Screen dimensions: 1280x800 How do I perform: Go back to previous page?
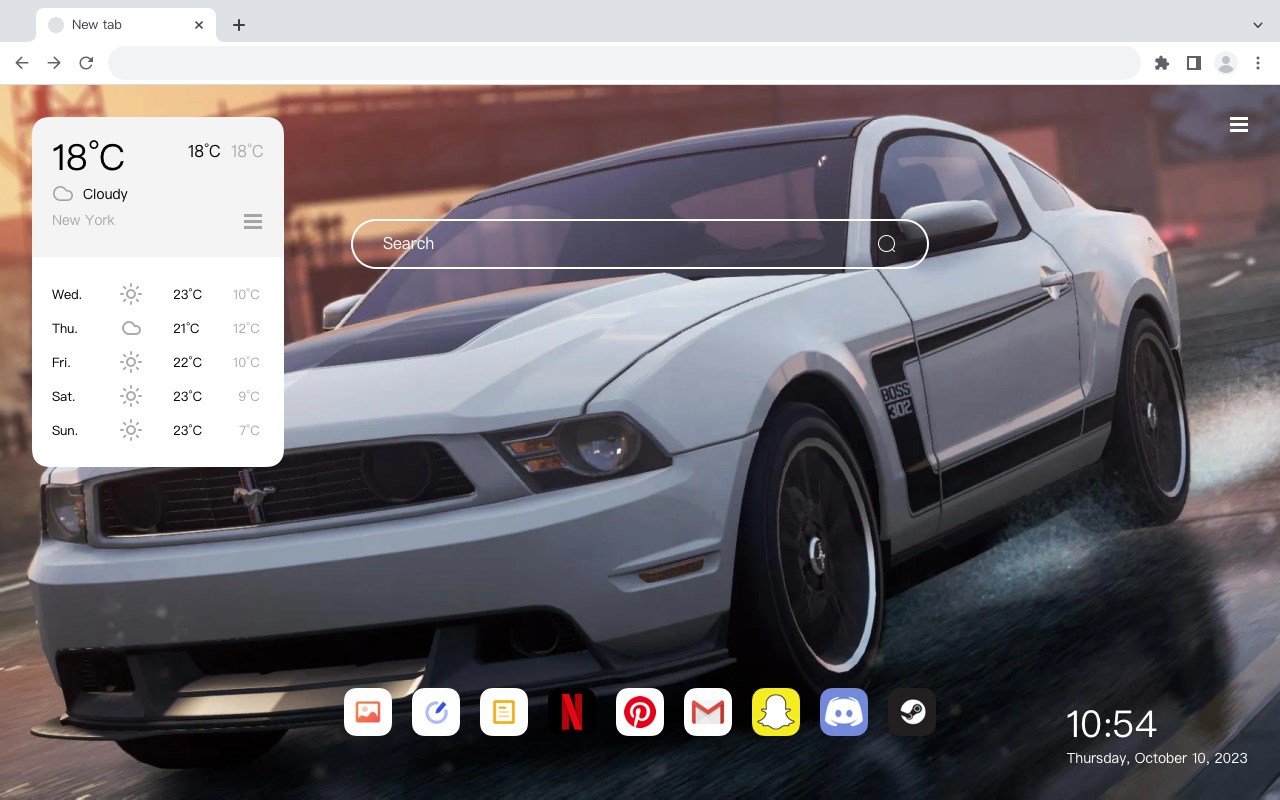pyautogui.click(x=22, y=63)
